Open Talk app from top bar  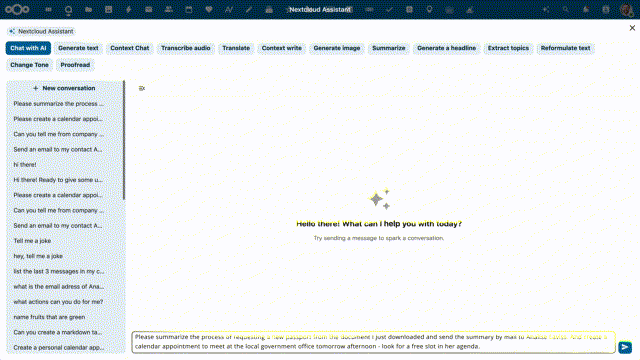(x=68, y=9)
